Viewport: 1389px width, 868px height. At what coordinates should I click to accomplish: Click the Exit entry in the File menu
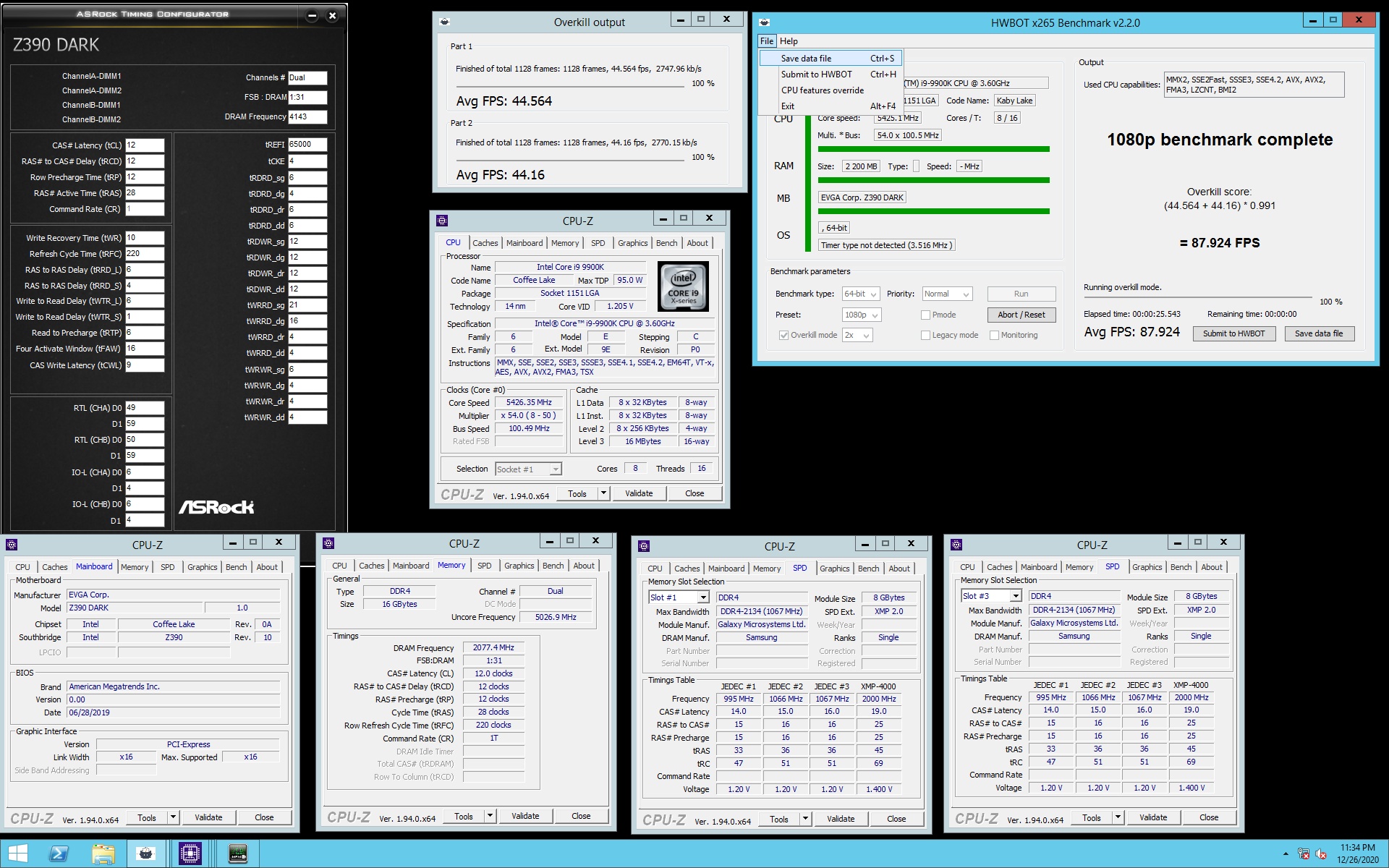[x=830, y=106]
